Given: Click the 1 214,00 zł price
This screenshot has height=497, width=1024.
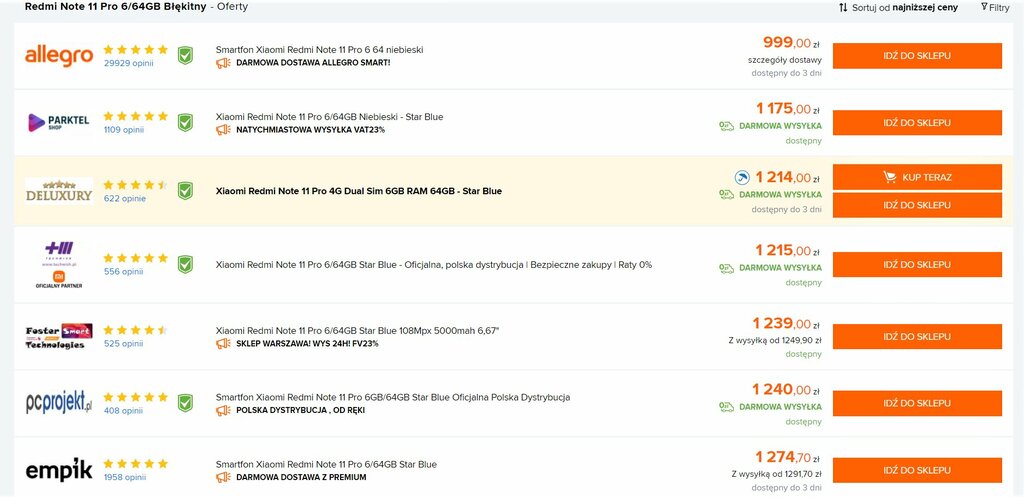Looking at the screenshot, I should click(x=788, y=177).
